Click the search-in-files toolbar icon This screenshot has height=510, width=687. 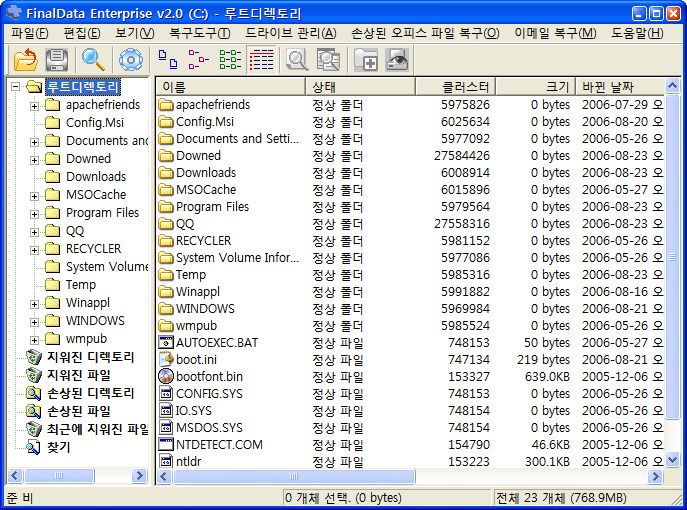click(x=328, y=60)
